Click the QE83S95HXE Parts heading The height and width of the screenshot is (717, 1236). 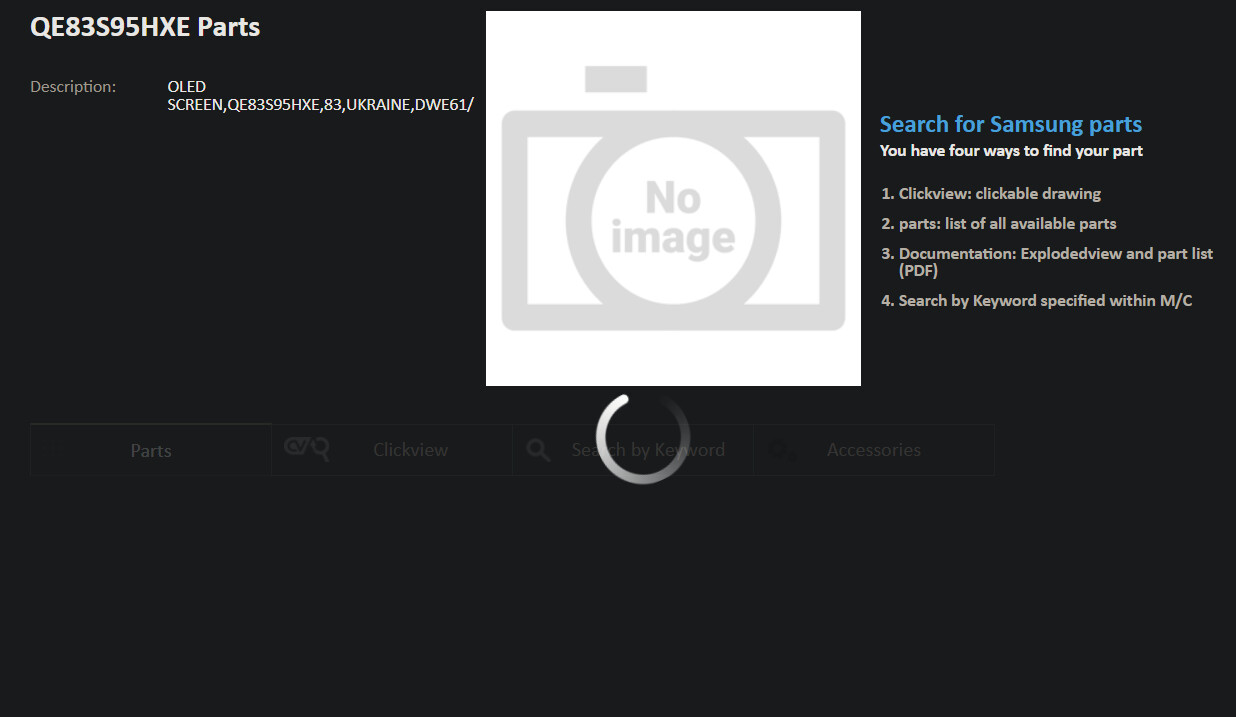(145, 27)
